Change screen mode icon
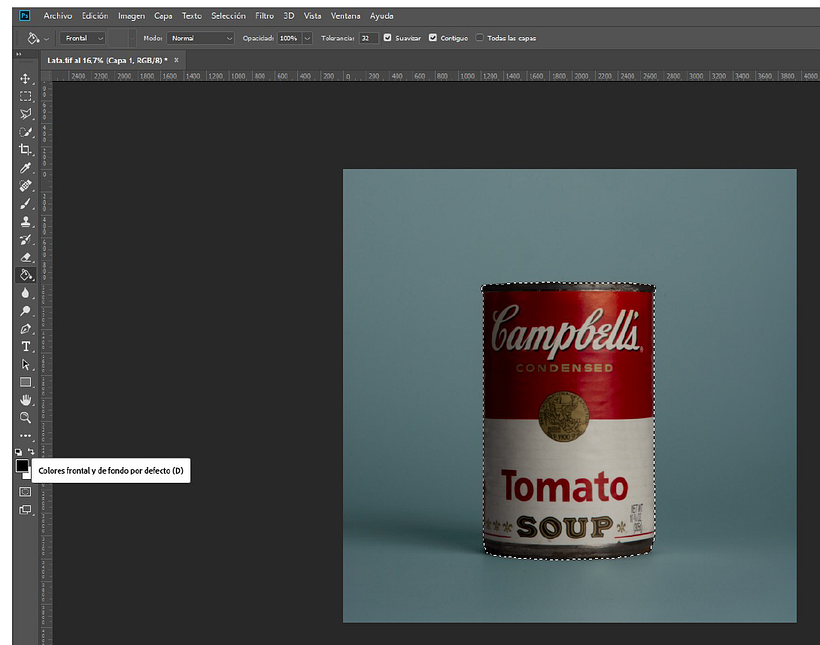Screen dimensions: 820x645 [25, 510]
